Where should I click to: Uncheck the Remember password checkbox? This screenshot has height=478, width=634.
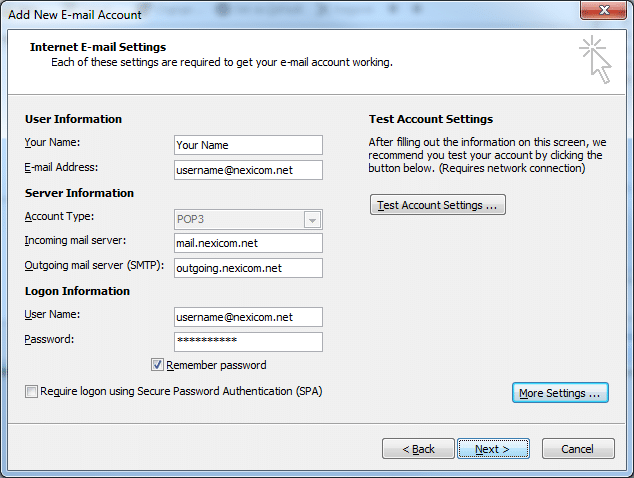pos(157,365)
